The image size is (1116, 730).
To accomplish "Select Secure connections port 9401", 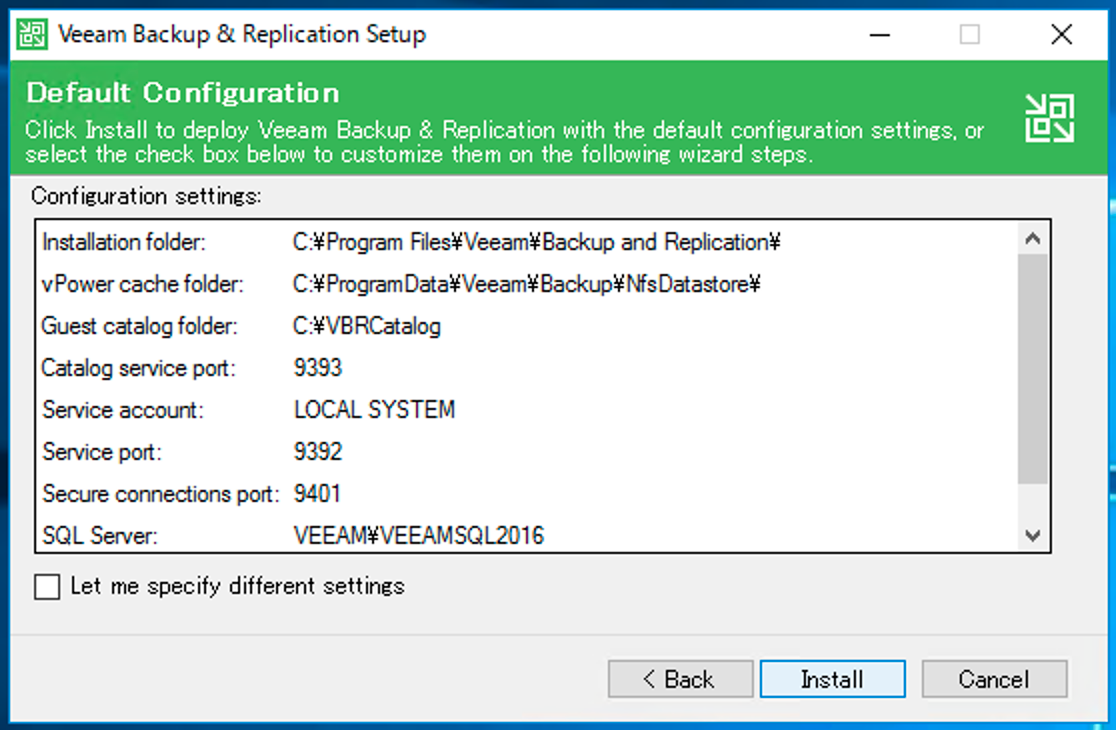I will coord(317,494).
